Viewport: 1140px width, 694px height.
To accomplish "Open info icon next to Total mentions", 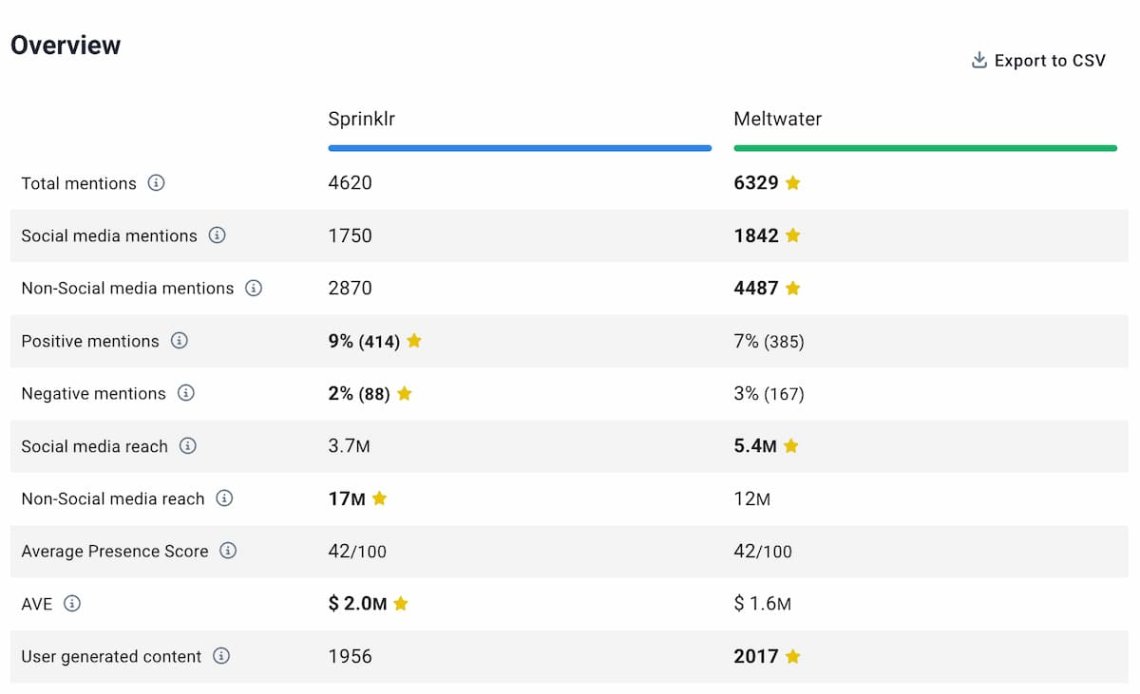I will click(x=156, y=183).
